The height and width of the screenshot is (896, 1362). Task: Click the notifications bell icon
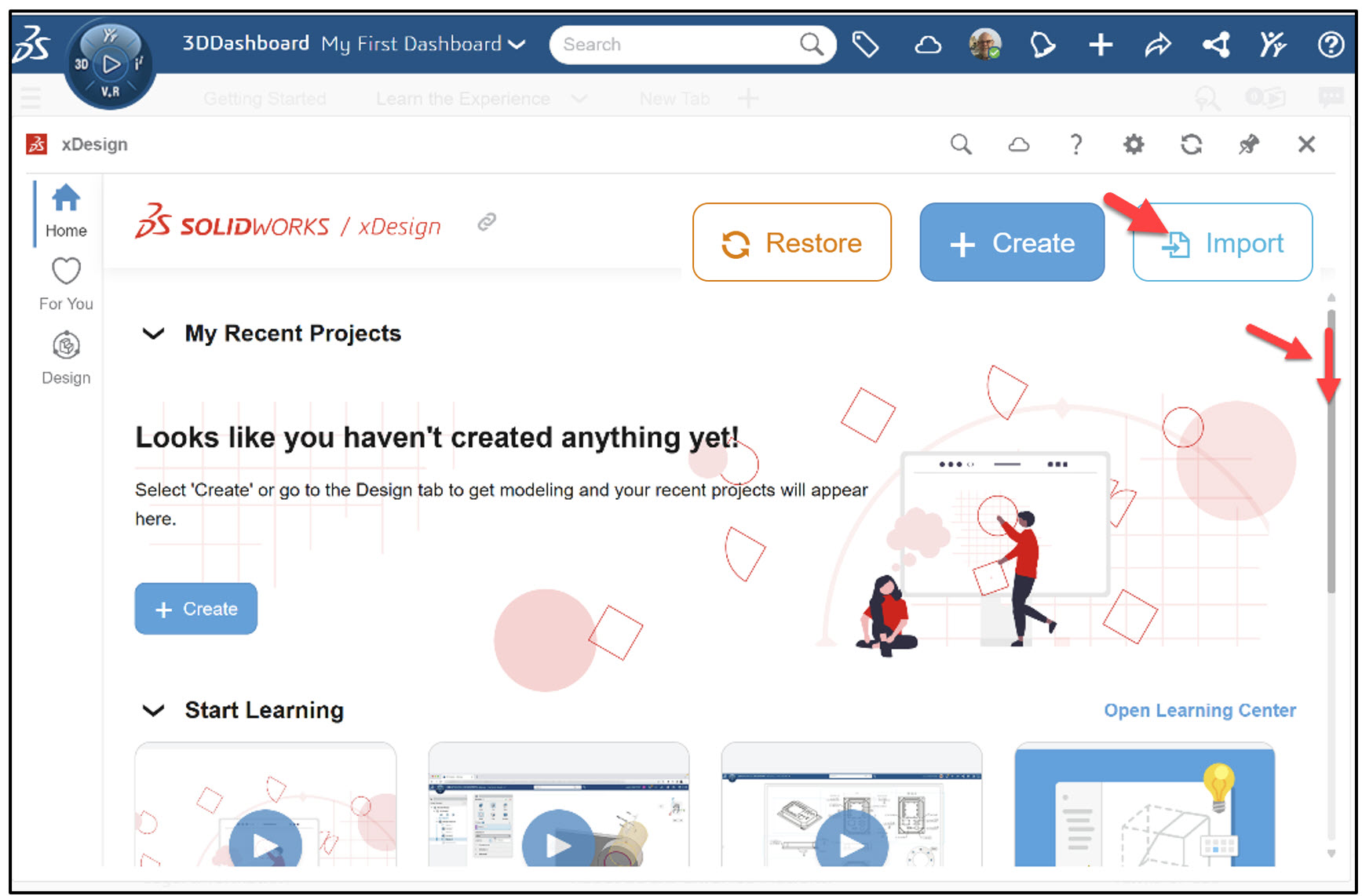pos(1042,45)
